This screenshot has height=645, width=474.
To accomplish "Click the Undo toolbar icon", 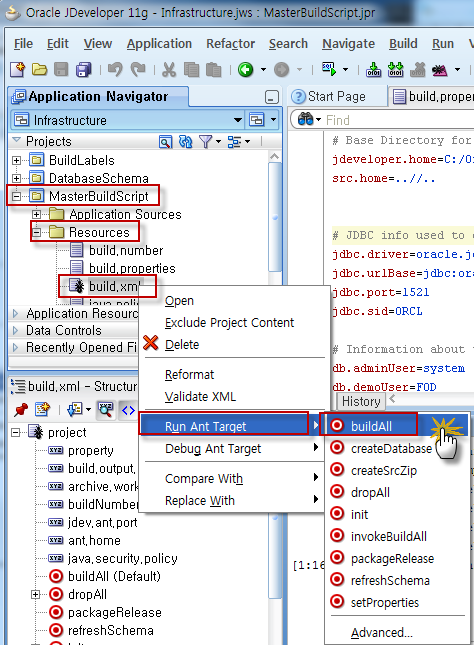I will 115,70.
